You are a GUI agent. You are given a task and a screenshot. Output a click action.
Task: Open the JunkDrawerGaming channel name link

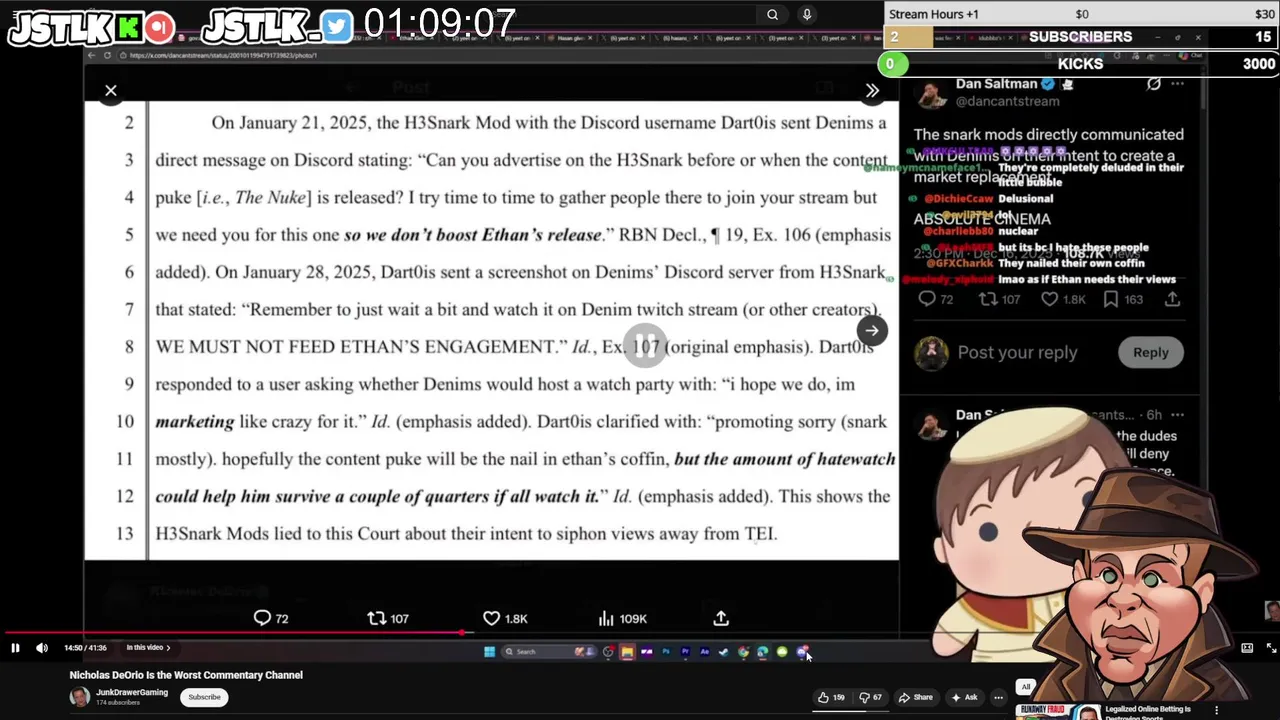click(x=132, y=692)
